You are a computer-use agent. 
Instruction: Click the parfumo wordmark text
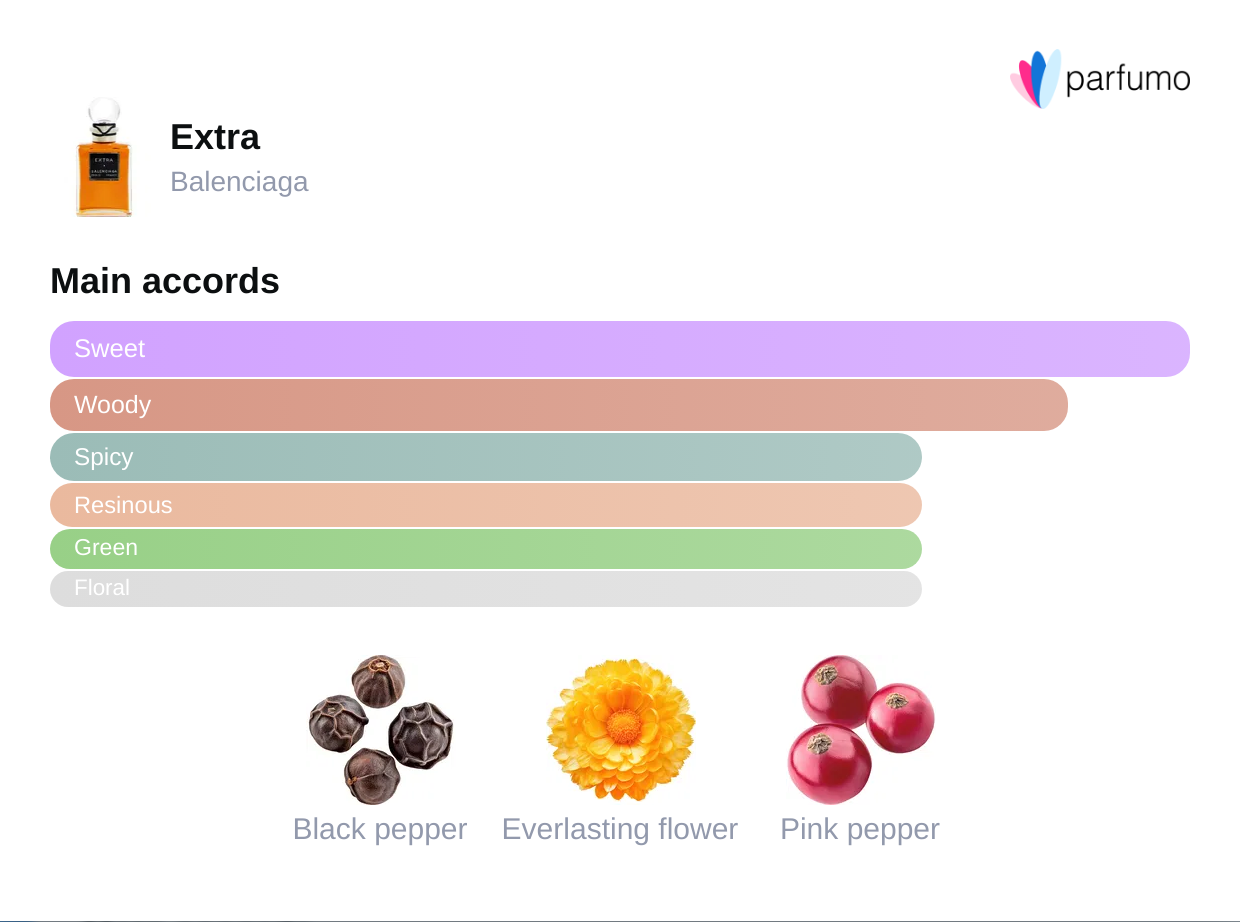pyautogui.click(x=1128, y=79)
